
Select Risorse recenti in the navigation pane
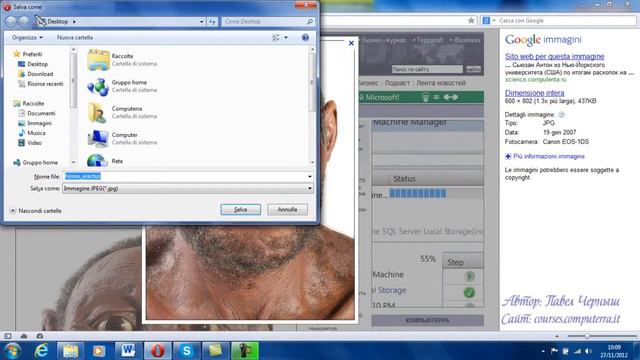[x=41, y=84]
